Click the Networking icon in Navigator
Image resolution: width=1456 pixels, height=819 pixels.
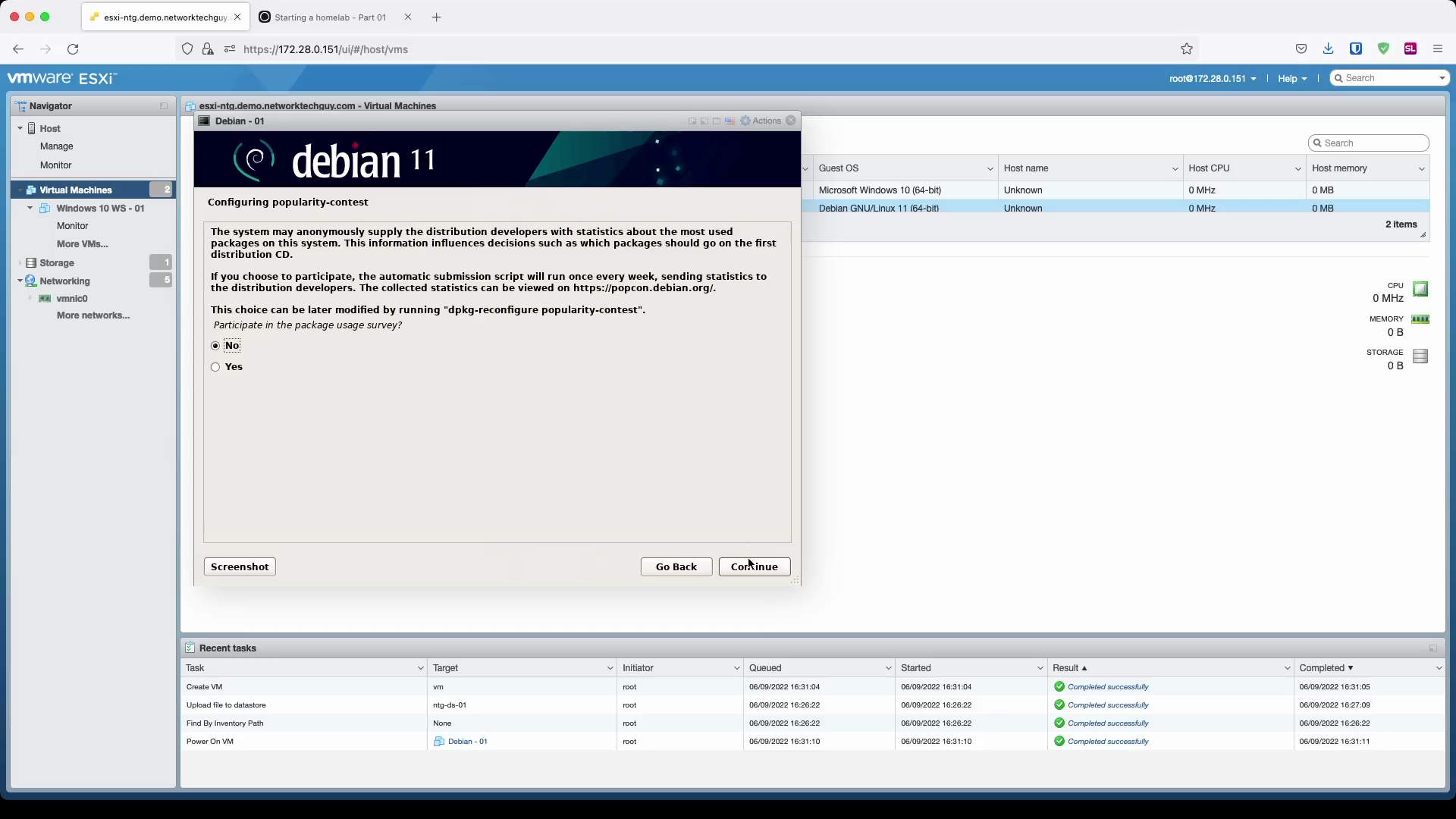[x=31, y=281]
